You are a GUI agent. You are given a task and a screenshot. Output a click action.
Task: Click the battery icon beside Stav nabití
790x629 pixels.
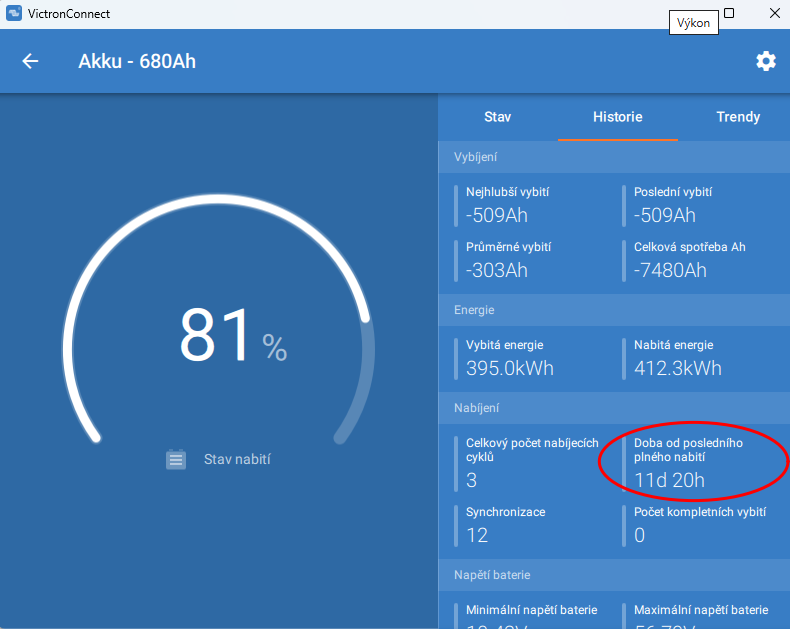coord(176,459)
